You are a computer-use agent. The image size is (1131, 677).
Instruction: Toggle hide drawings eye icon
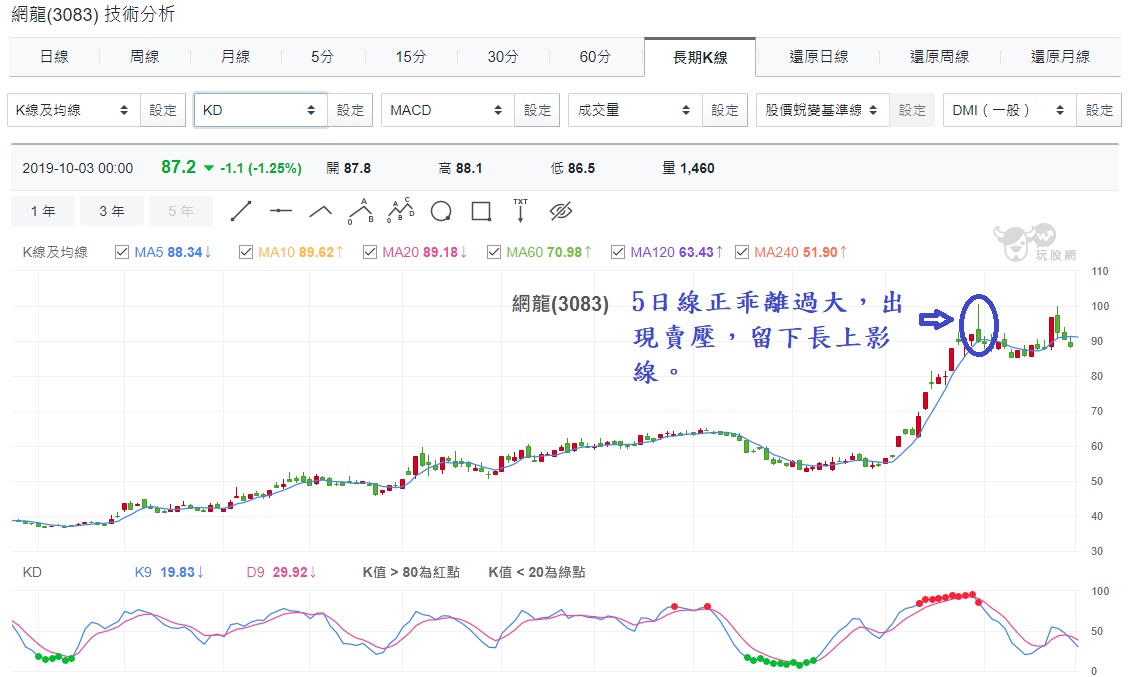click(560, 211)
